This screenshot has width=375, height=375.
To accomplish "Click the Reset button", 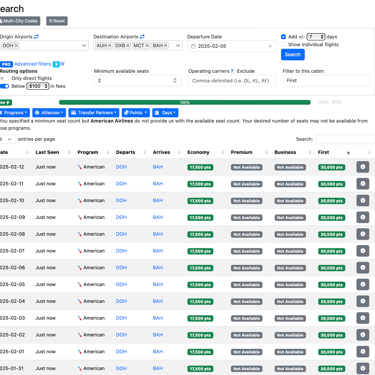I will coord(57,21).
